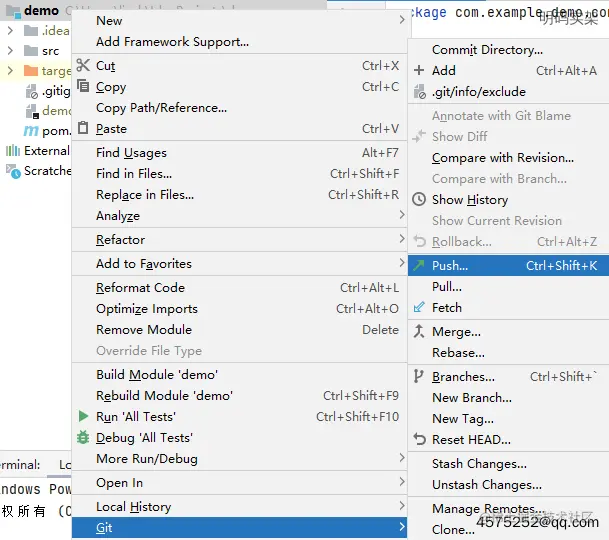Select Optimize Imports
Image resolution: width=609 pixels, height=540 pixels.
[x=239, y=308]
